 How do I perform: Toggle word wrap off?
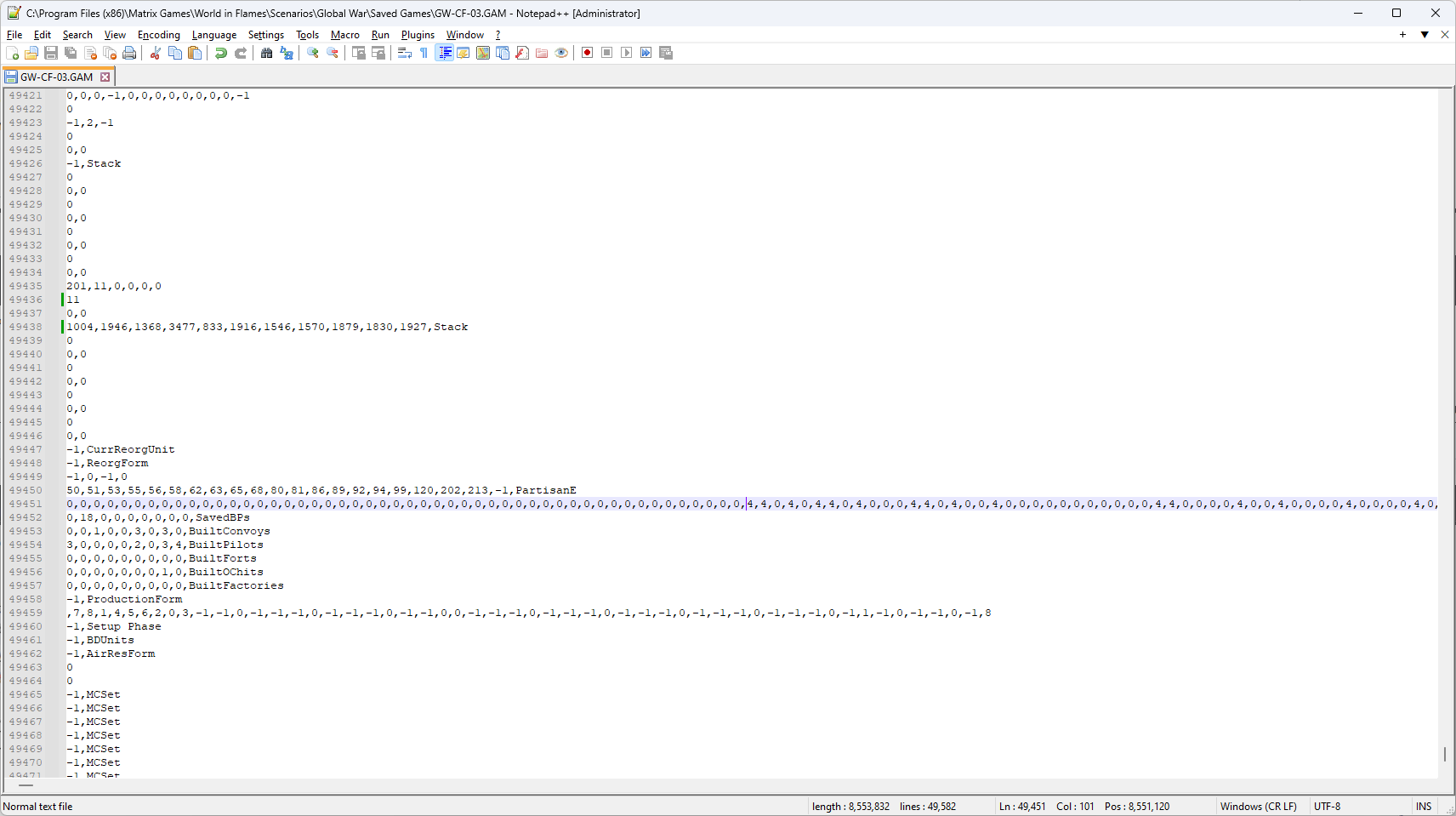(x=403, y=53)
